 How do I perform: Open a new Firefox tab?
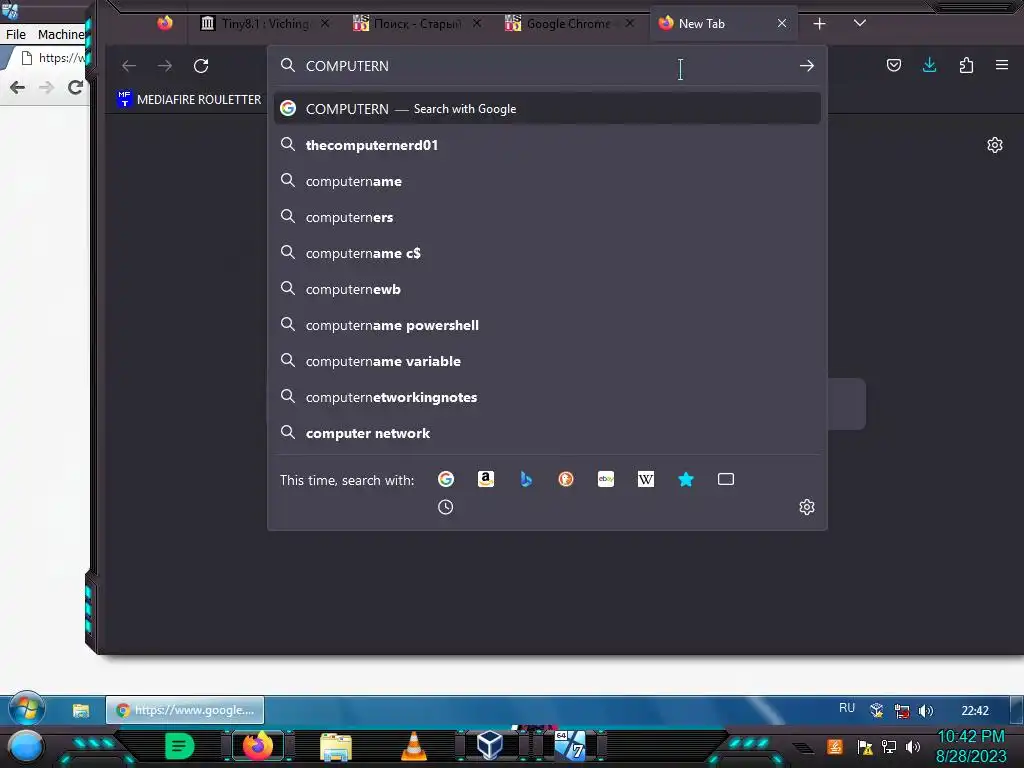(819, 24)
